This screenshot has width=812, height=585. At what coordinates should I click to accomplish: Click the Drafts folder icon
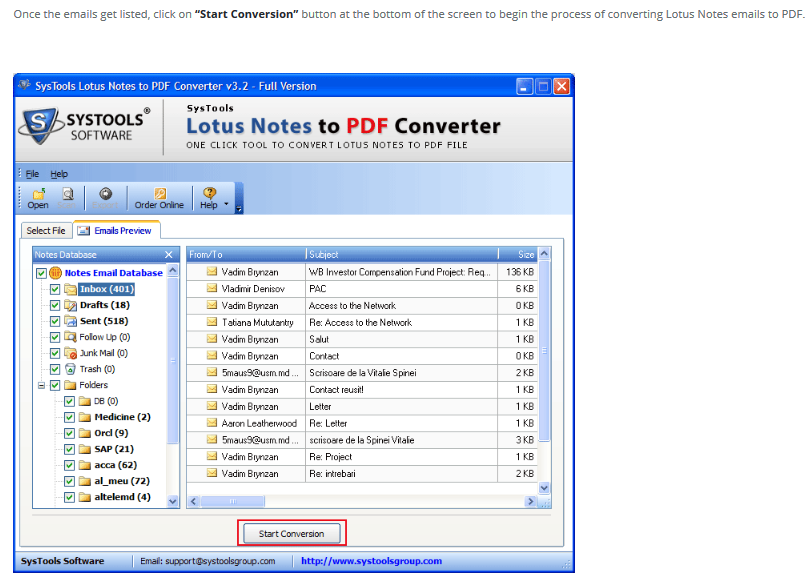[x=70, y=305]
